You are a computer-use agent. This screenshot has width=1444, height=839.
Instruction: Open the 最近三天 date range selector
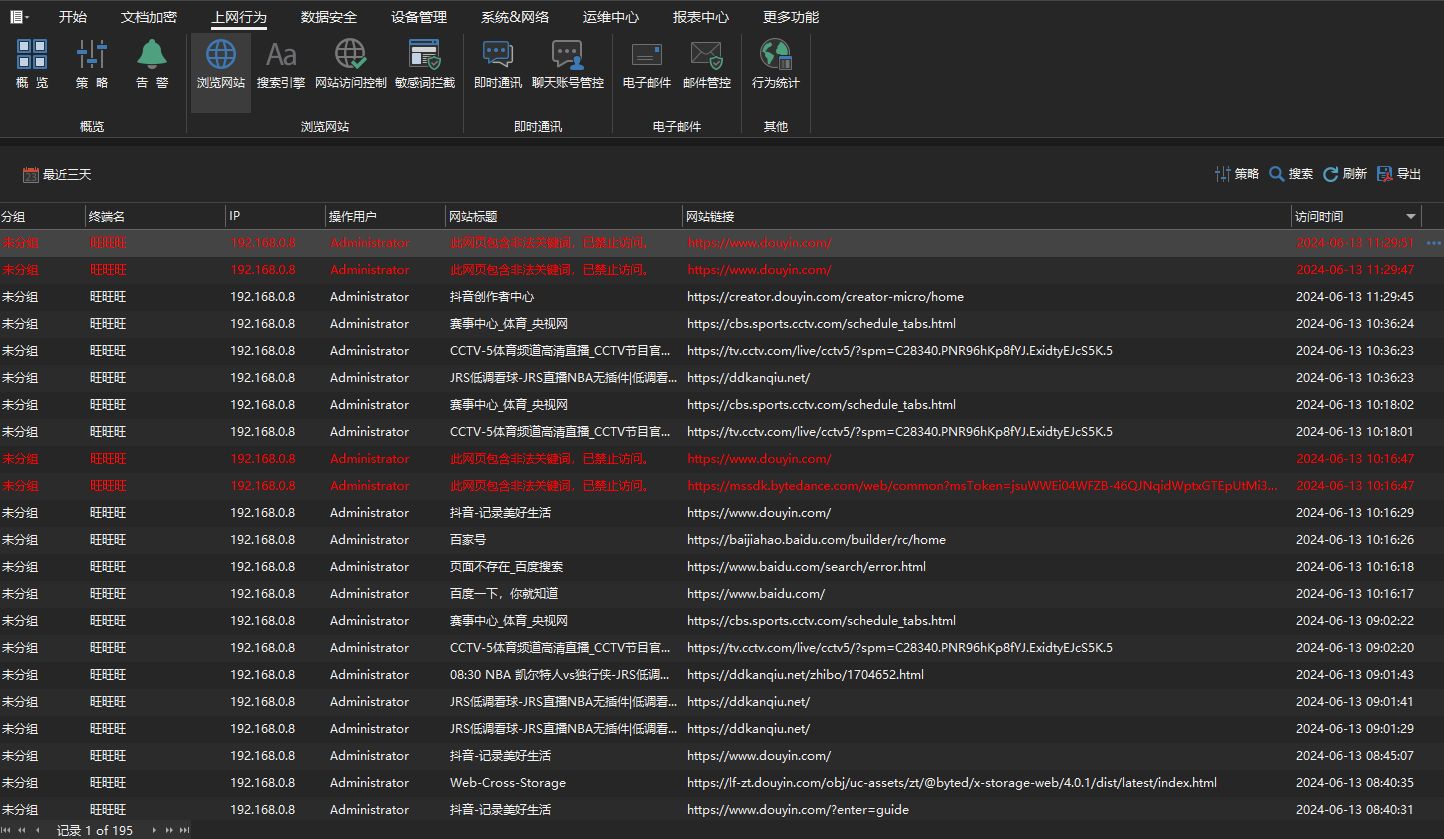pyautogui.click(x=57, y=175)
